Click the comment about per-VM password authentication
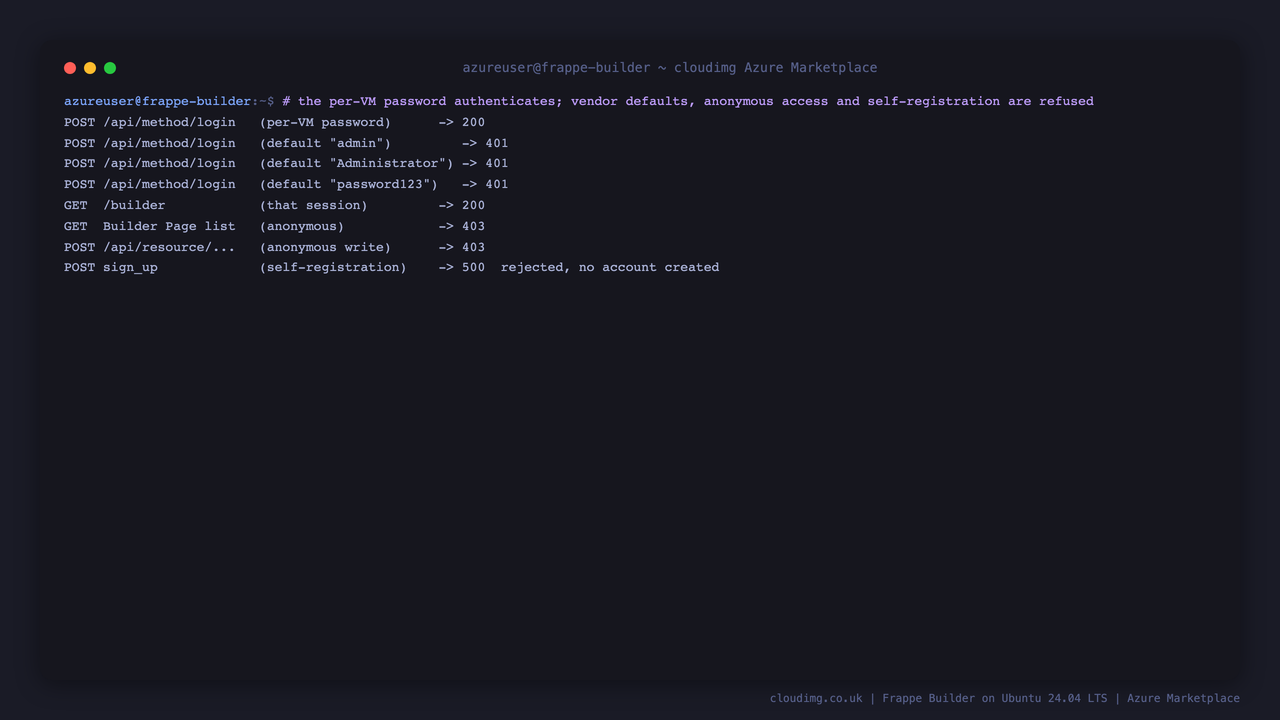Image resolution: width=1280 pixels, height=720 pixels. 688,101
